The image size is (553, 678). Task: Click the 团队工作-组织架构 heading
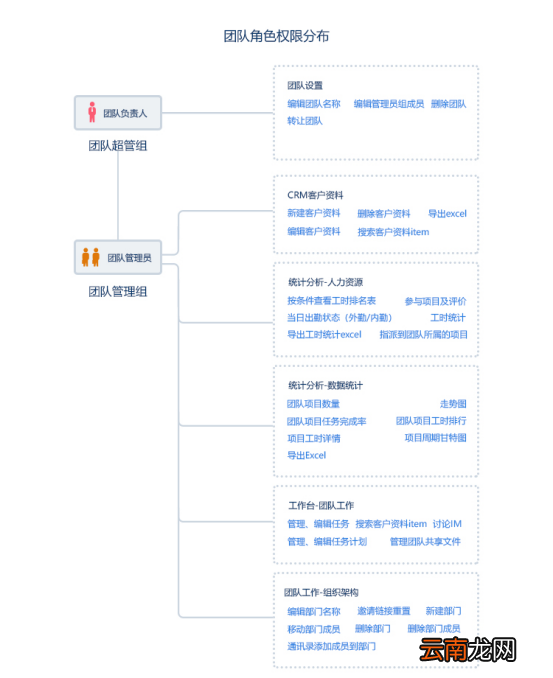click(x=321, y=592)
